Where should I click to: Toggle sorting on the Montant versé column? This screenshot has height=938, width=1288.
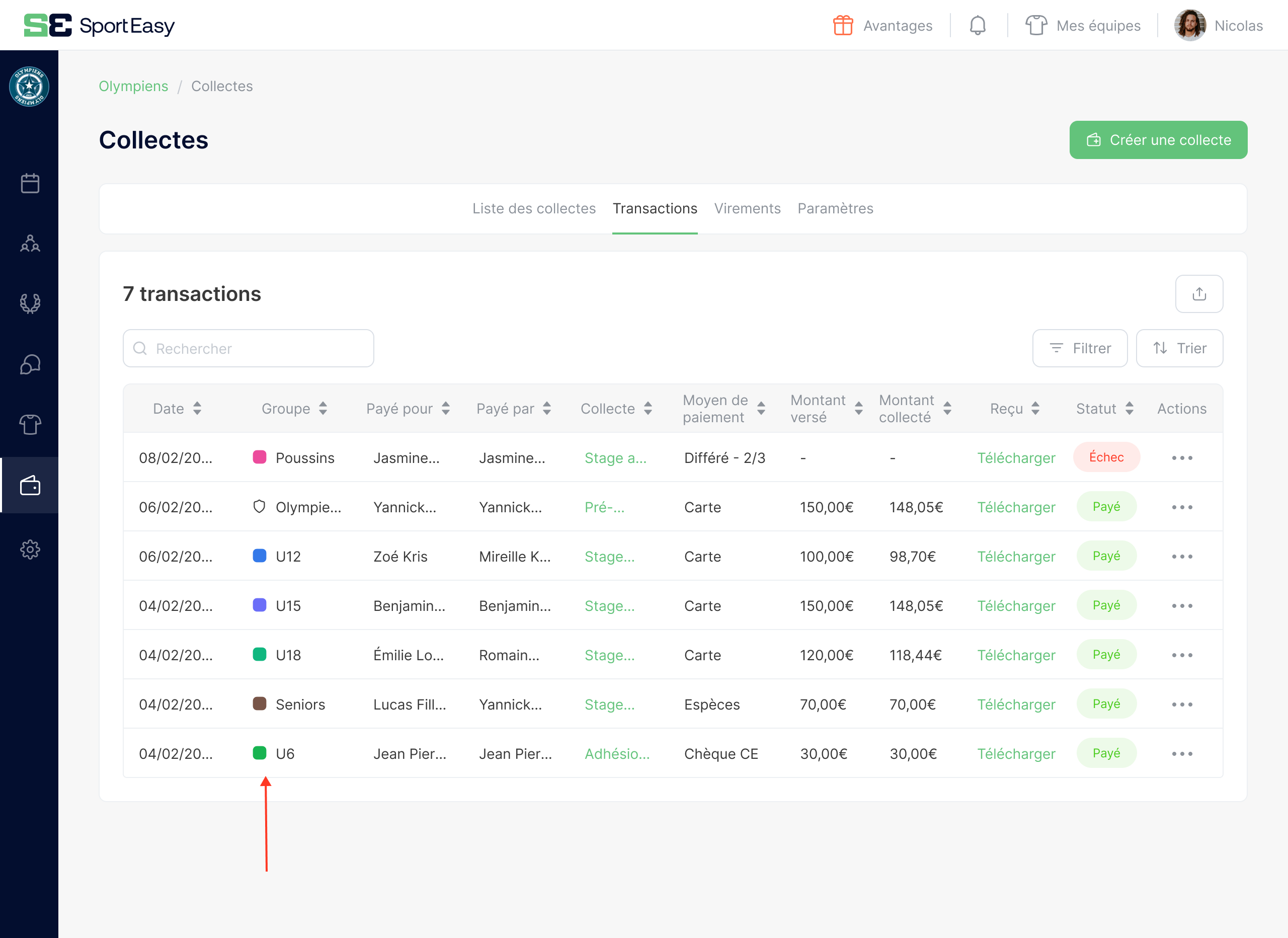click(858, 408)
